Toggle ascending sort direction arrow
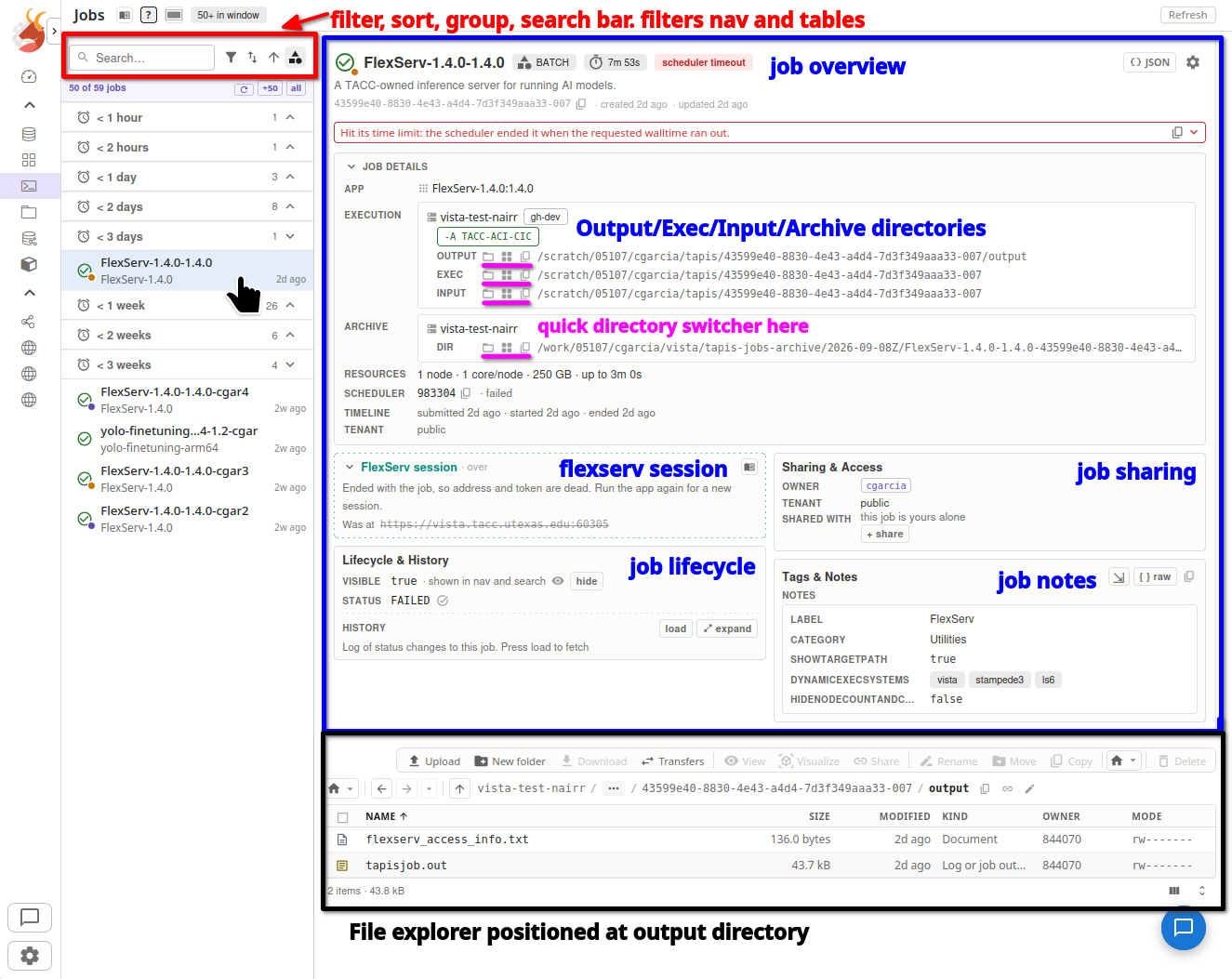 [x=273, y=58]
